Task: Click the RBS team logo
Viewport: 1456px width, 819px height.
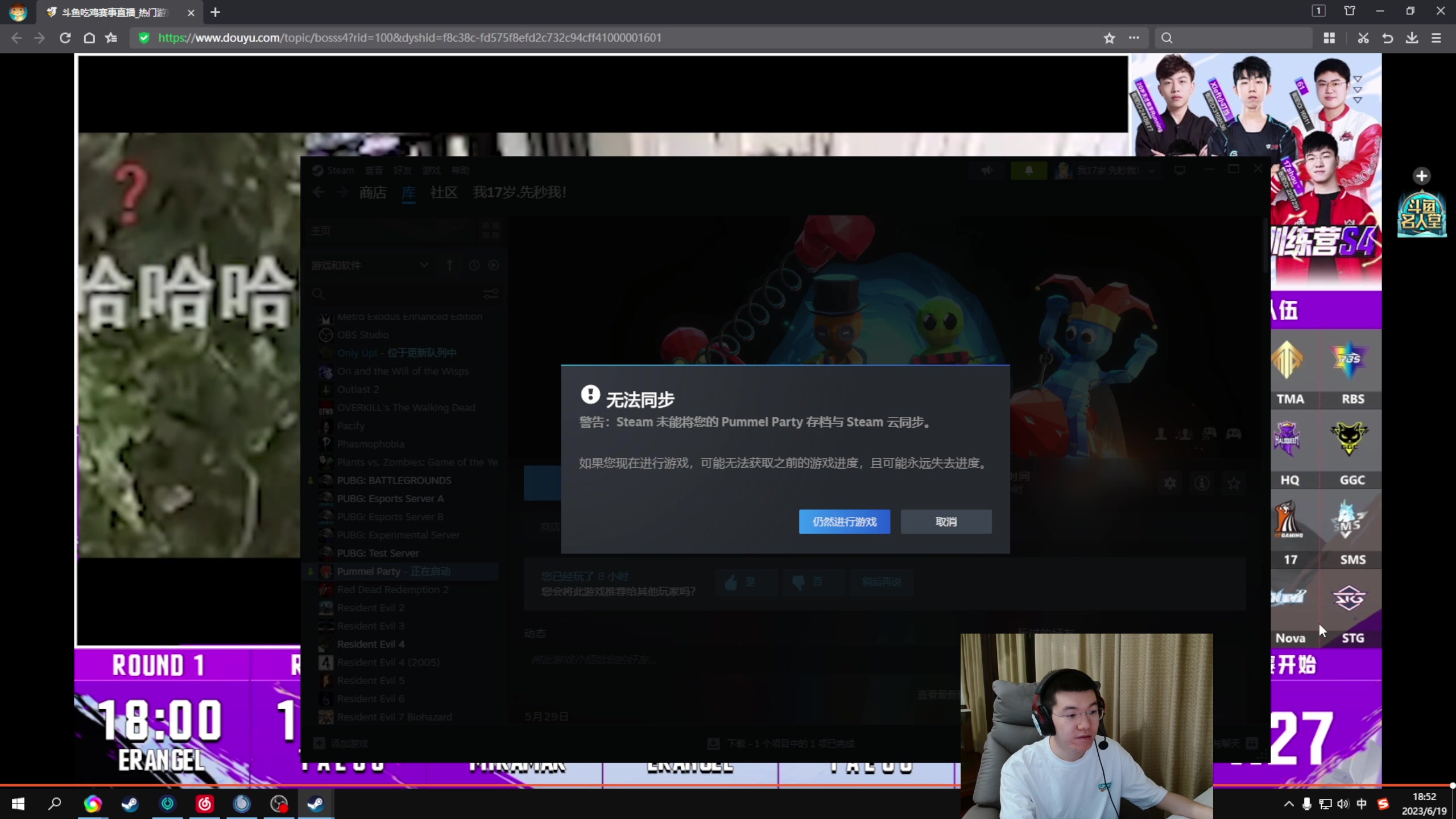Action: coord(1349,359)
